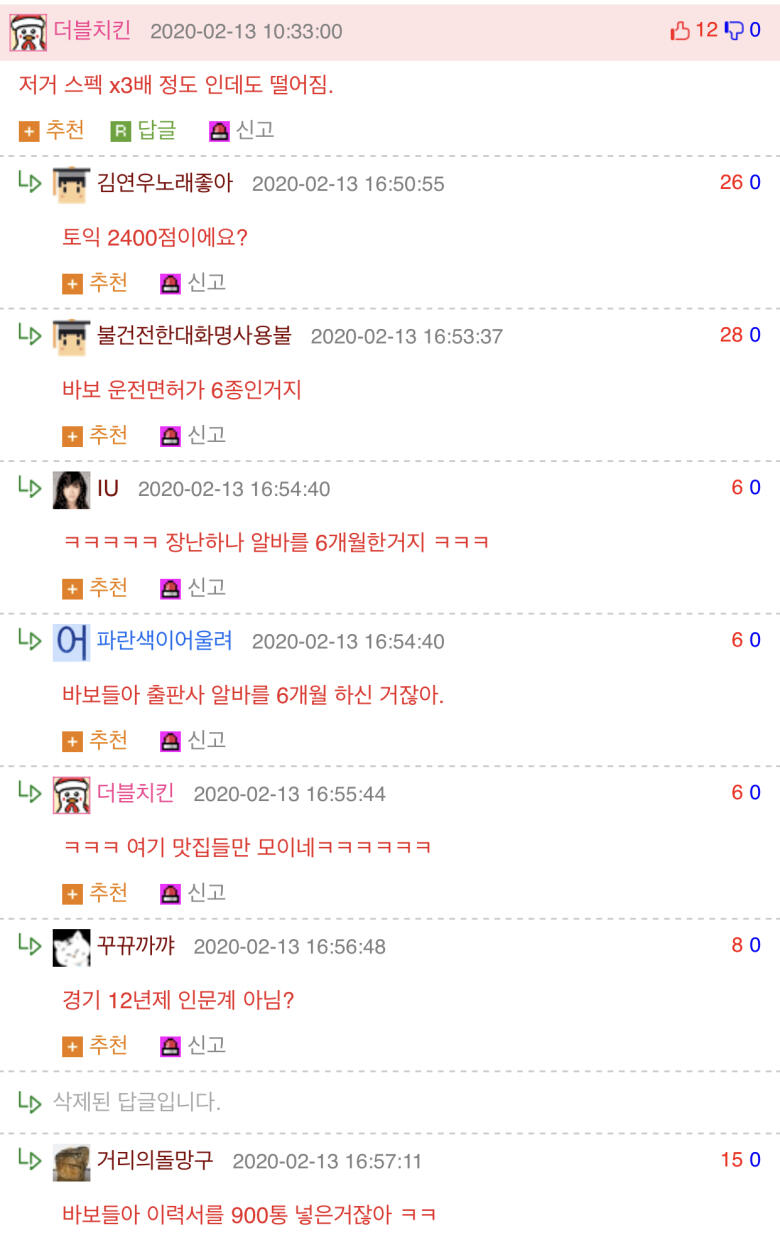Image resolution: width=780 pixels, height=1238 pixels.
Task: Click 신고 siren icon under 김연우노래좋아's reply
Action: pos(171,284)
